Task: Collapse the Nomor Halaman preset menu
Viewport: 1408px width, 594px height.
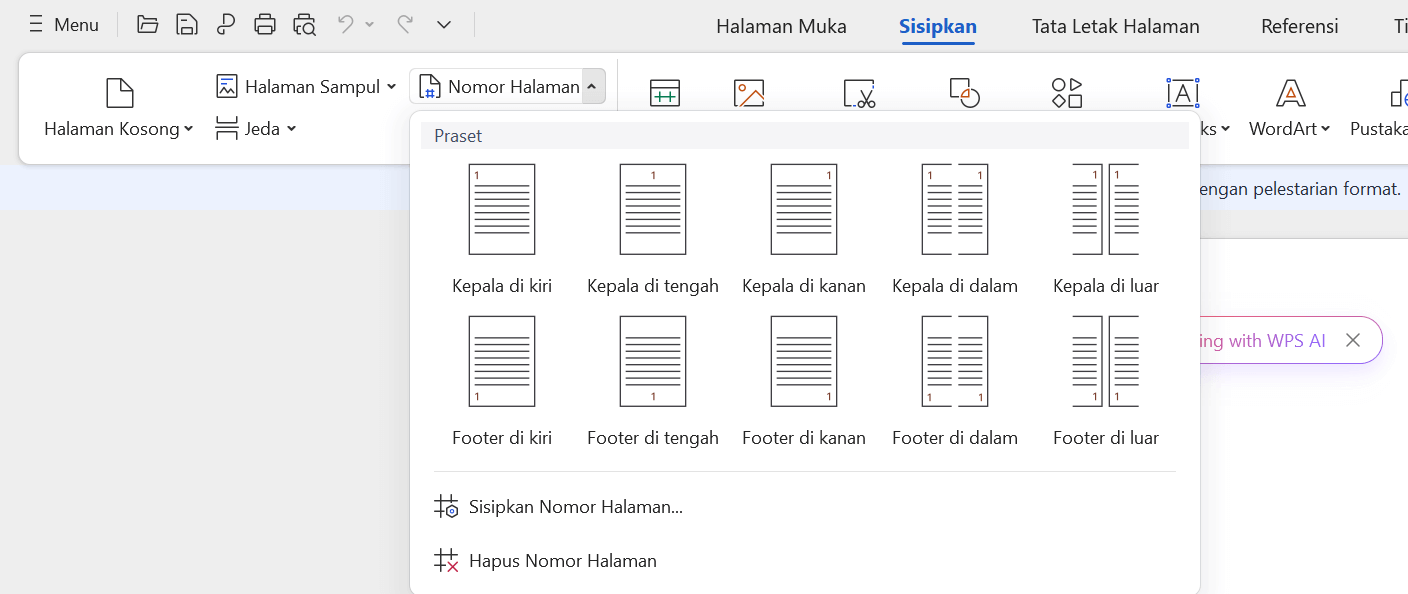Action: [x=592, y=86]
